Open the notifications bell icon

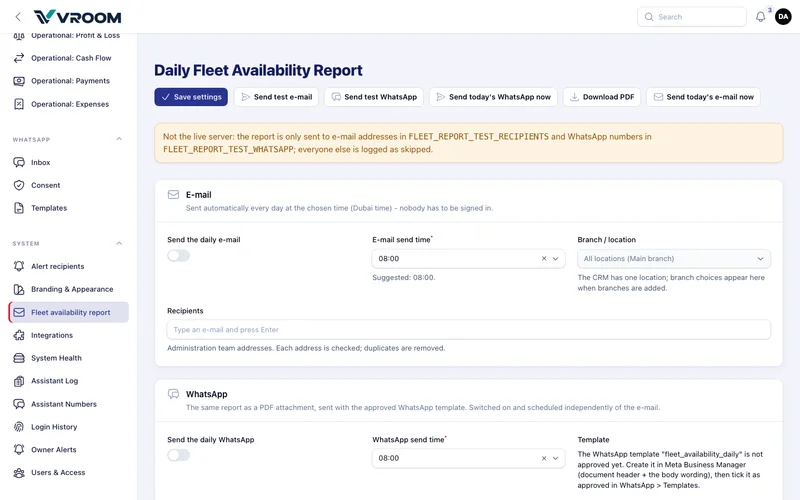tap(760, 17)
